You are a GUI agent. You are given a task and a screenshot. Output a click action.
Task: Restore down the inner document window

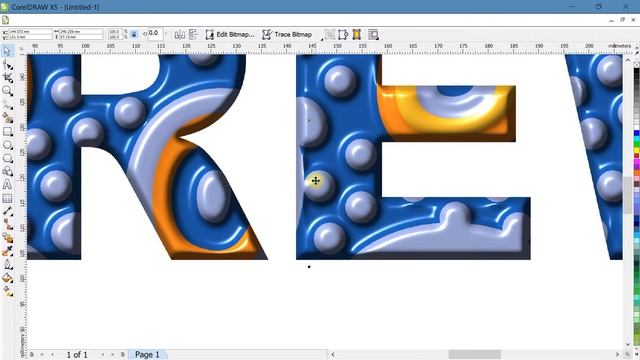coord(622,20)
